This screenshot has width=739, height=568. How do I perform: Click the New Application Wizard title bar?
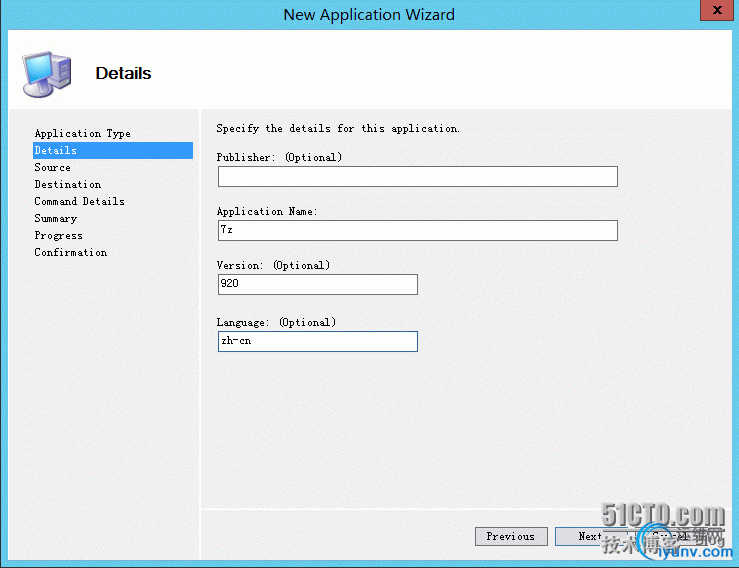coord(369,15)
